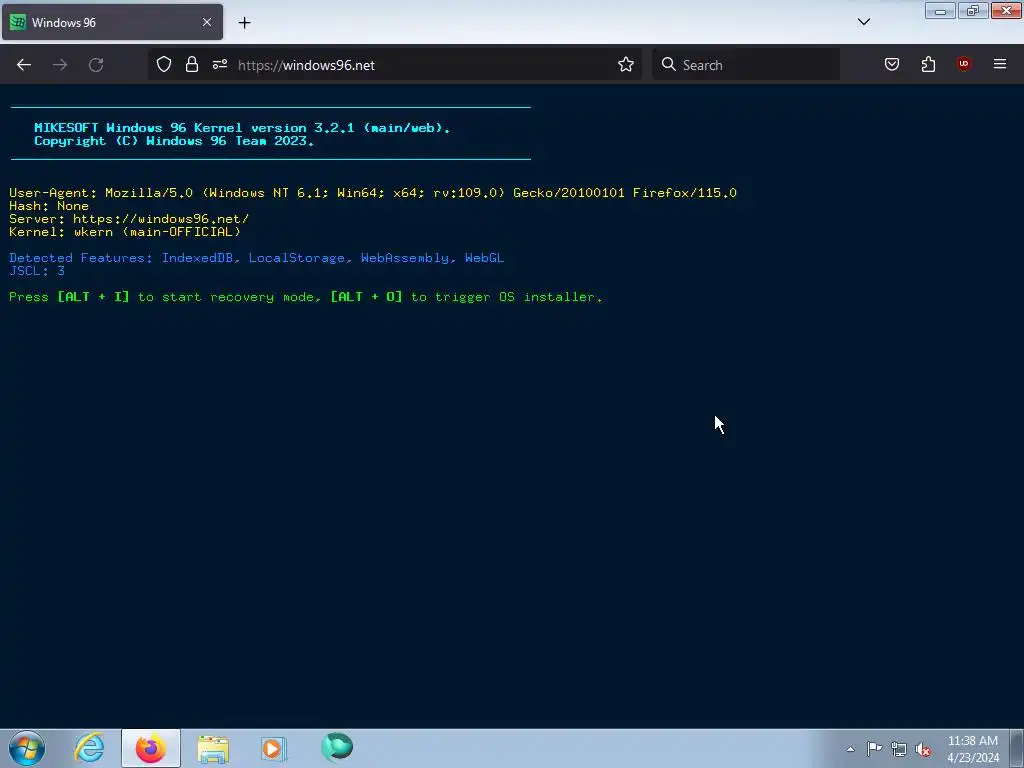Click the 'MIKESOFT Windows 96 Kernel version' heading
The image size is (1024, 768).
point(242,128)
